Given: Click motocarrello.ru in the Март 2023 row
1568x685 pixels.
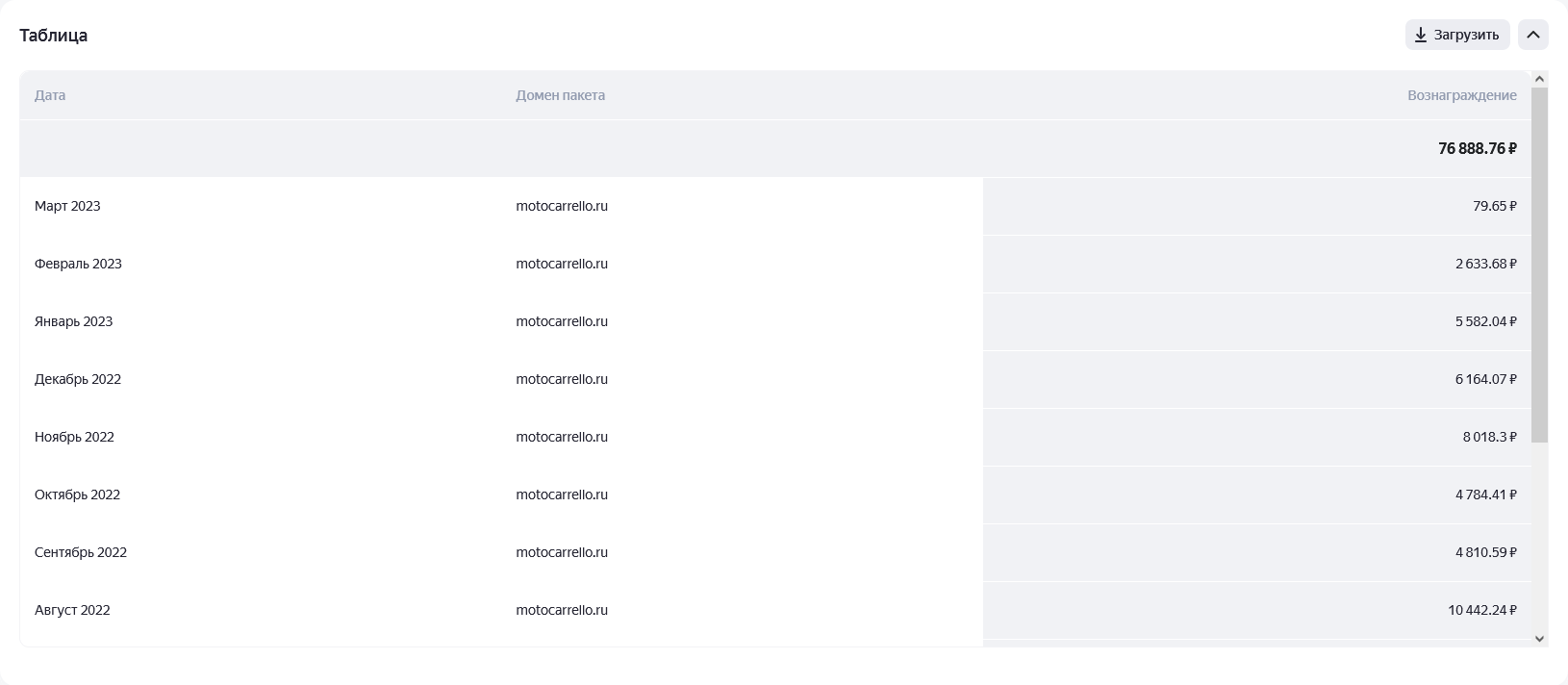Looking at the screenshot, I should 562,206.
